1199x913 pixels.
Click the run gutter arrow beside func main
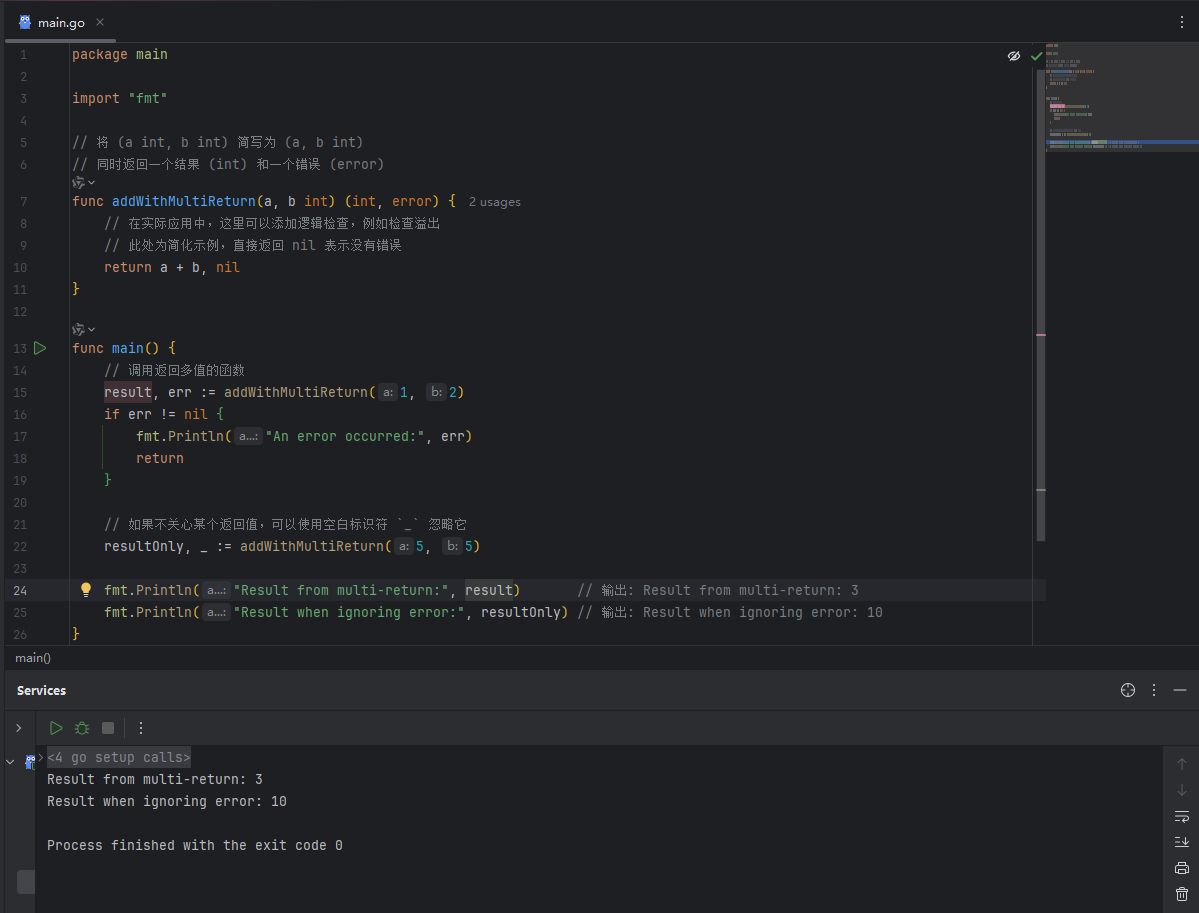pos(40,348)
